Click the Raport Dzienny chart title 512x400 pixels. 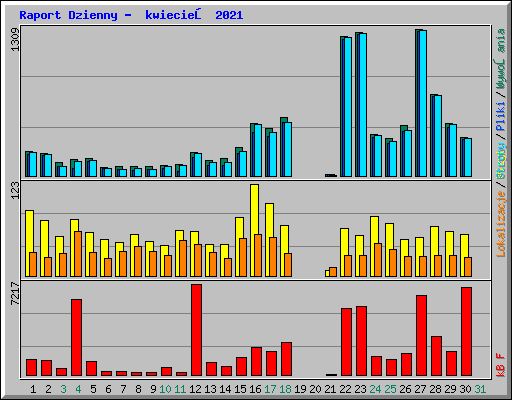(131, 15)
